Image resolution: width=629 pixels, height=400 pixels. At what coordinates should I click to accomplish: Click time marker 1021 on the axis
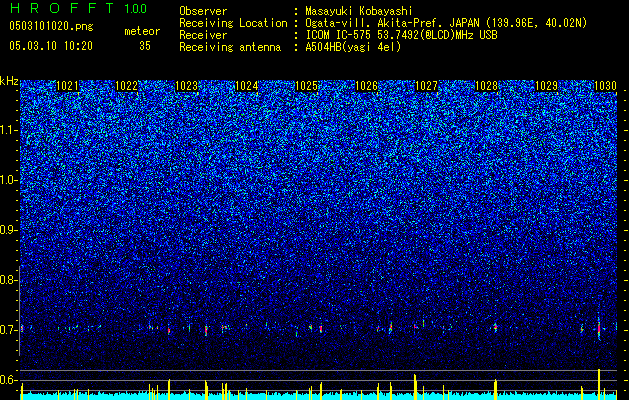tap(67, 86)
